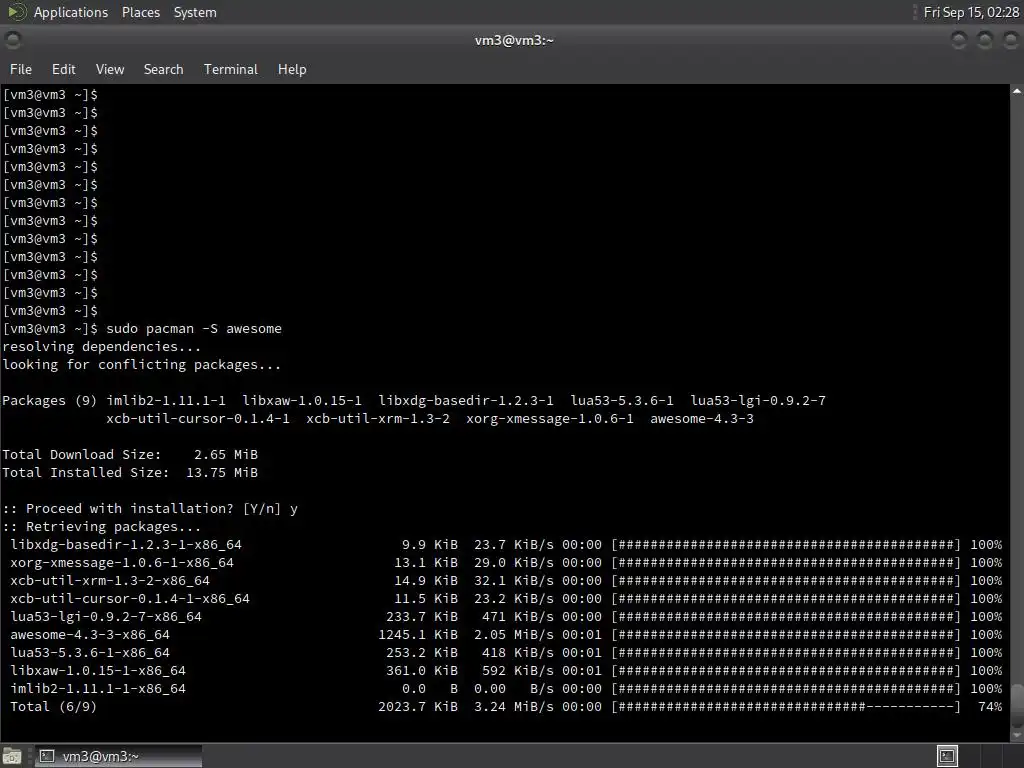Open the Help menu
Image resolution: width=1024 pixels, height=768 pixels.
click(292, 69)
